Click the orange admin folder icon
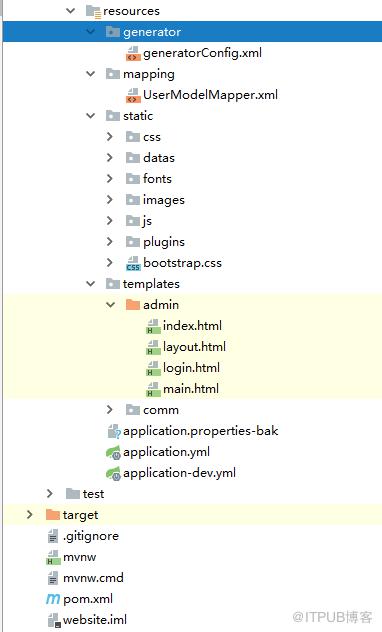The width and height of the screenshot is (382, 632). 133,304
